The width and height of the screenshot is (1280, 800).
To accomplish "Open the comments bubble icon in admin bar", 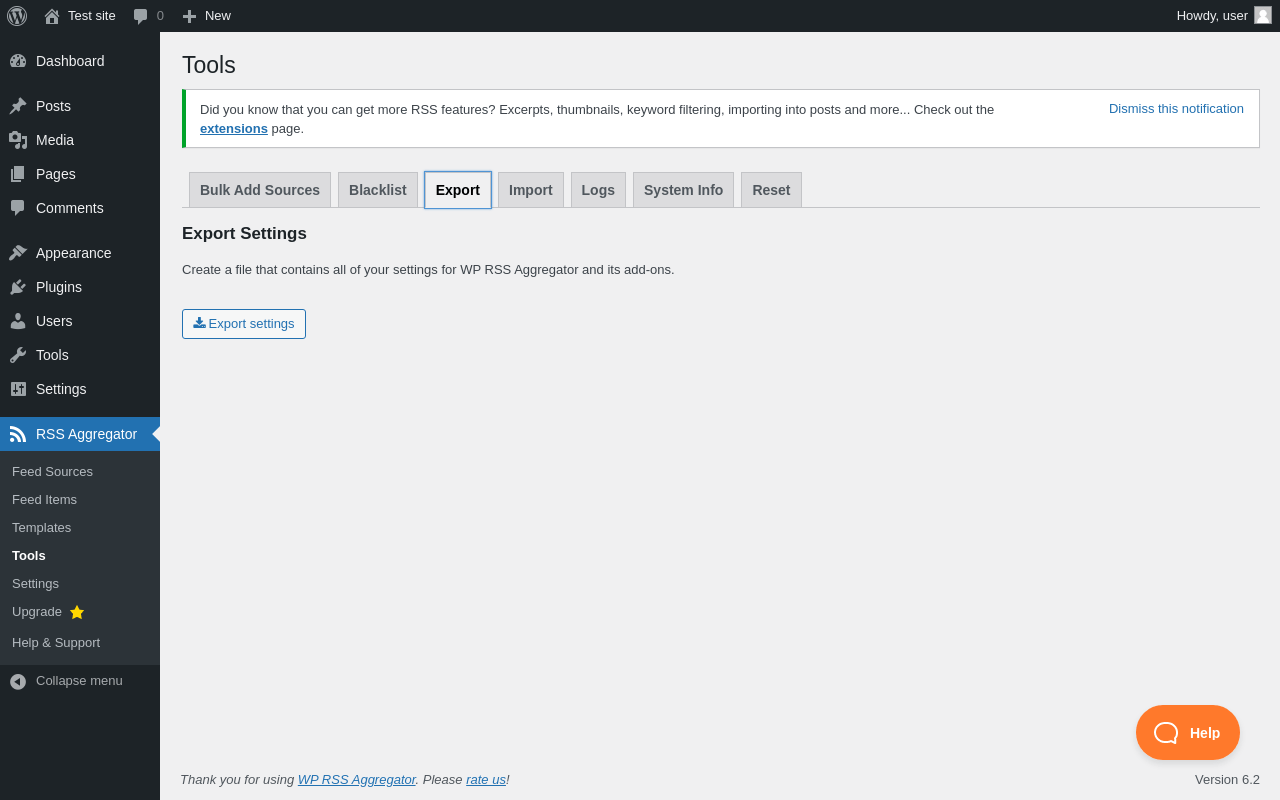I will click(x=141, y=16).
